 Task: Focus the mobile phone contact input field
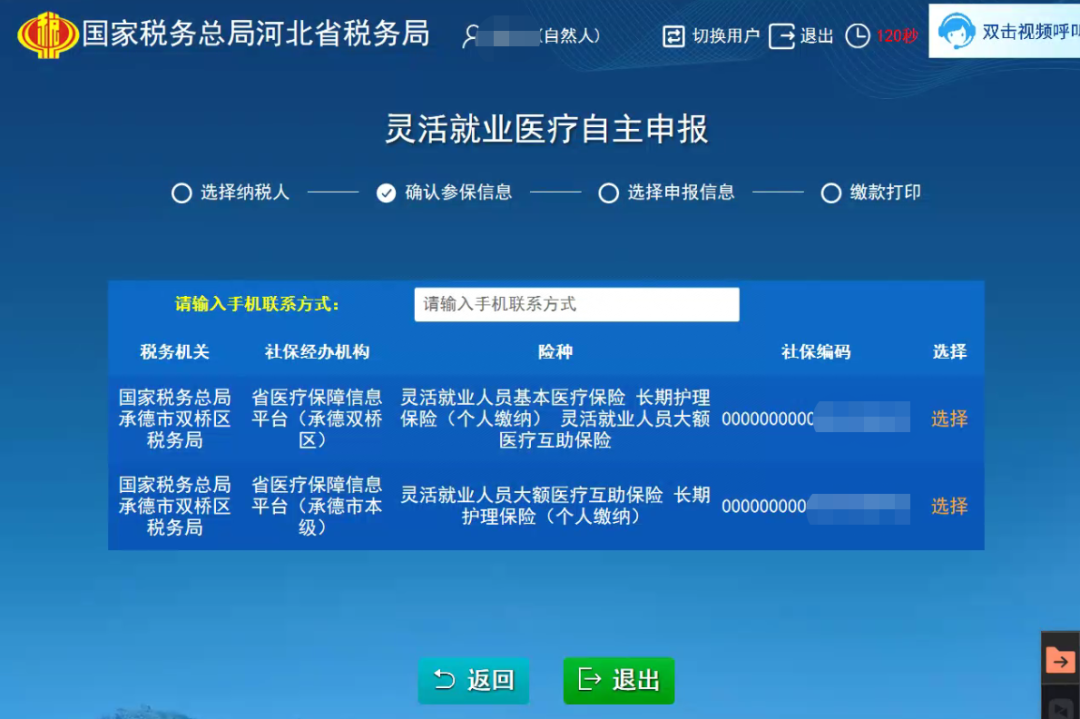(577, 304)
